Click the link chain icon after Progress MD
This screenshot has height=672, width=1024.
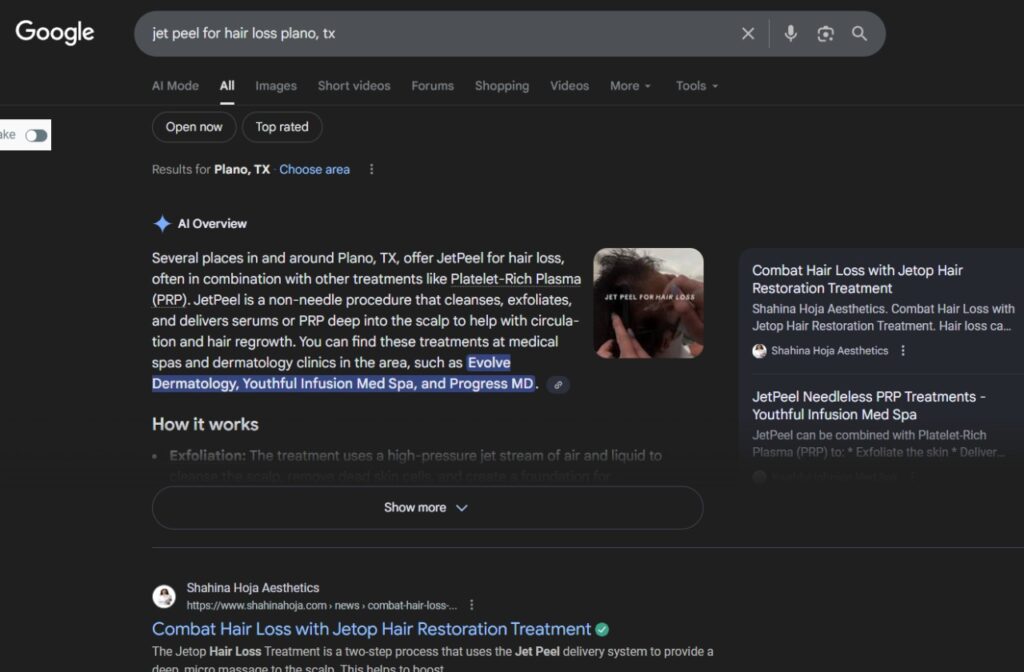tap(558, 385)
